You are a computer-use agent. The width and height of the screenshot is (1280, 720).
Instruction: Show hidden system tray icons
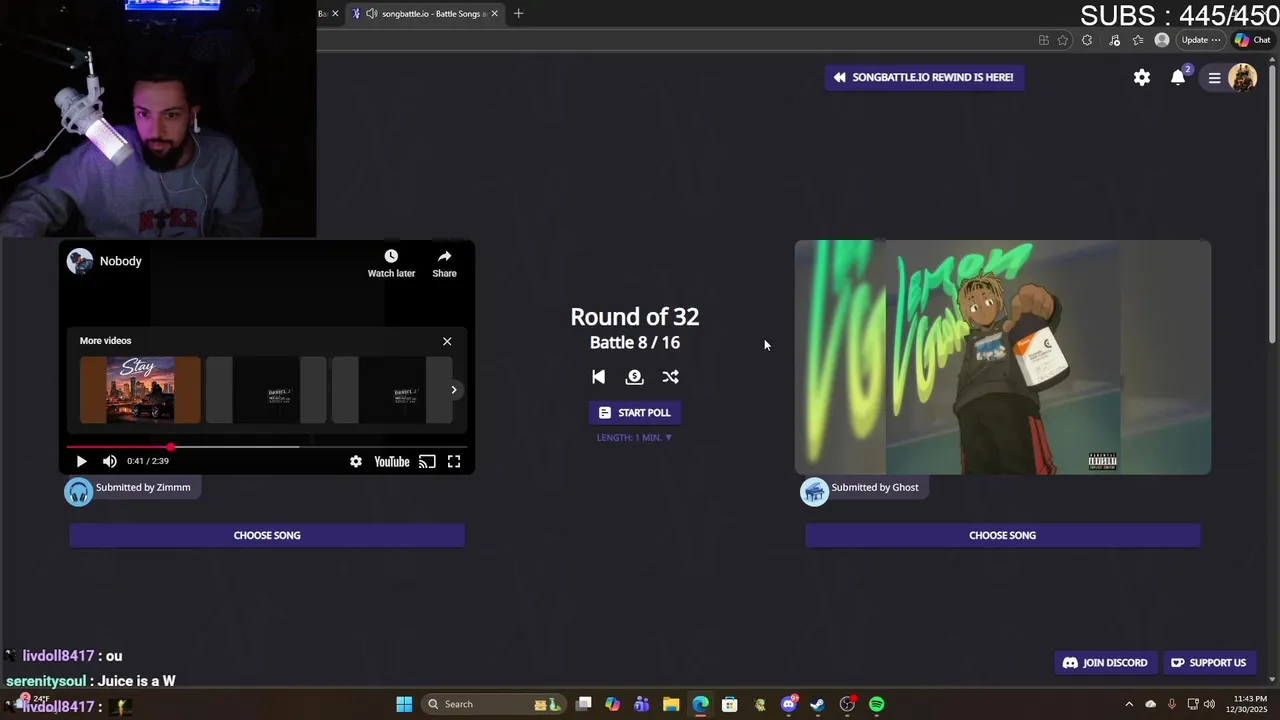pos(1129,704)
